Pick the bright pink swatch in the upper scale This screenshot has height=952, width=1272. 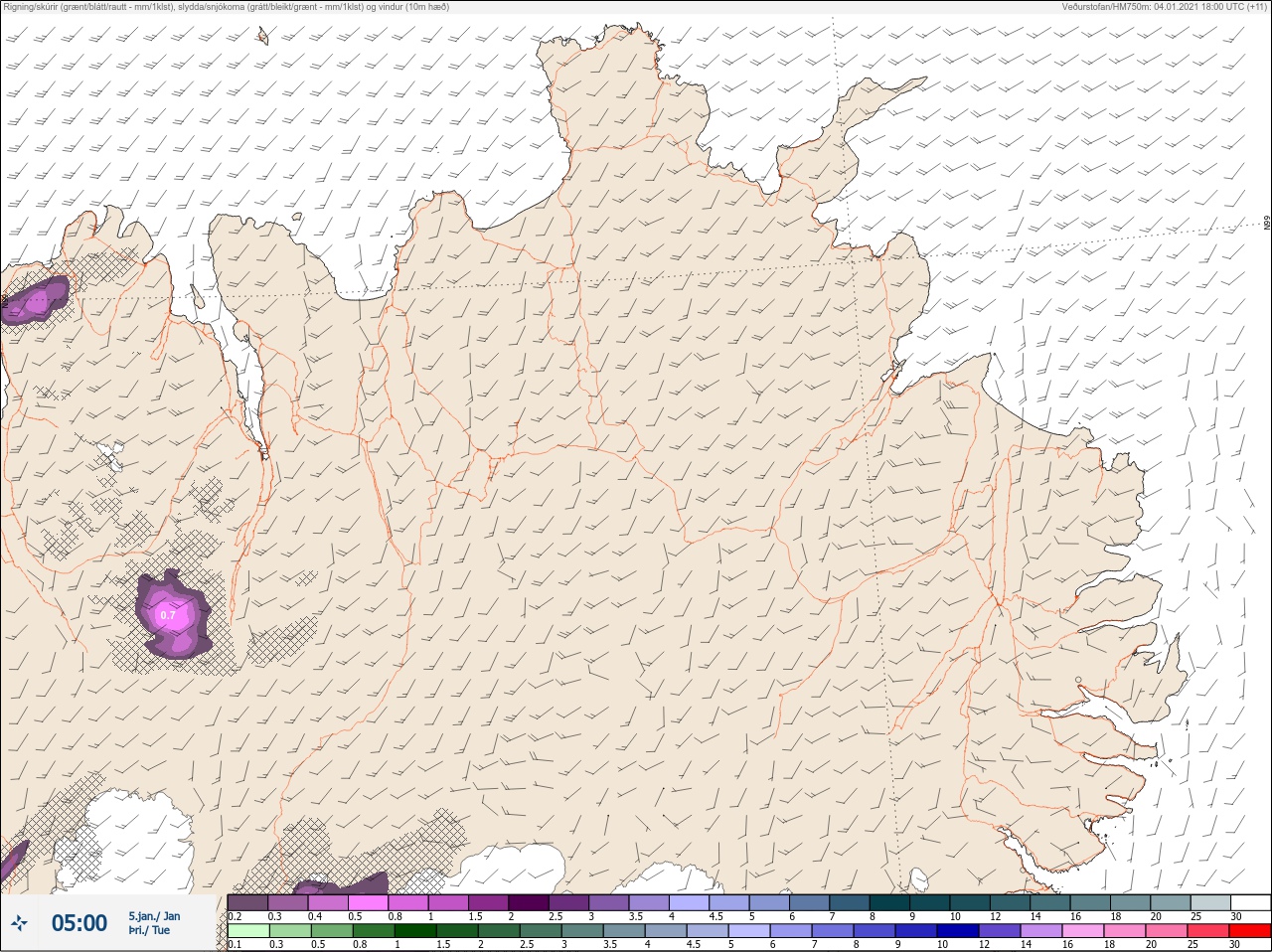coord(368,903)
